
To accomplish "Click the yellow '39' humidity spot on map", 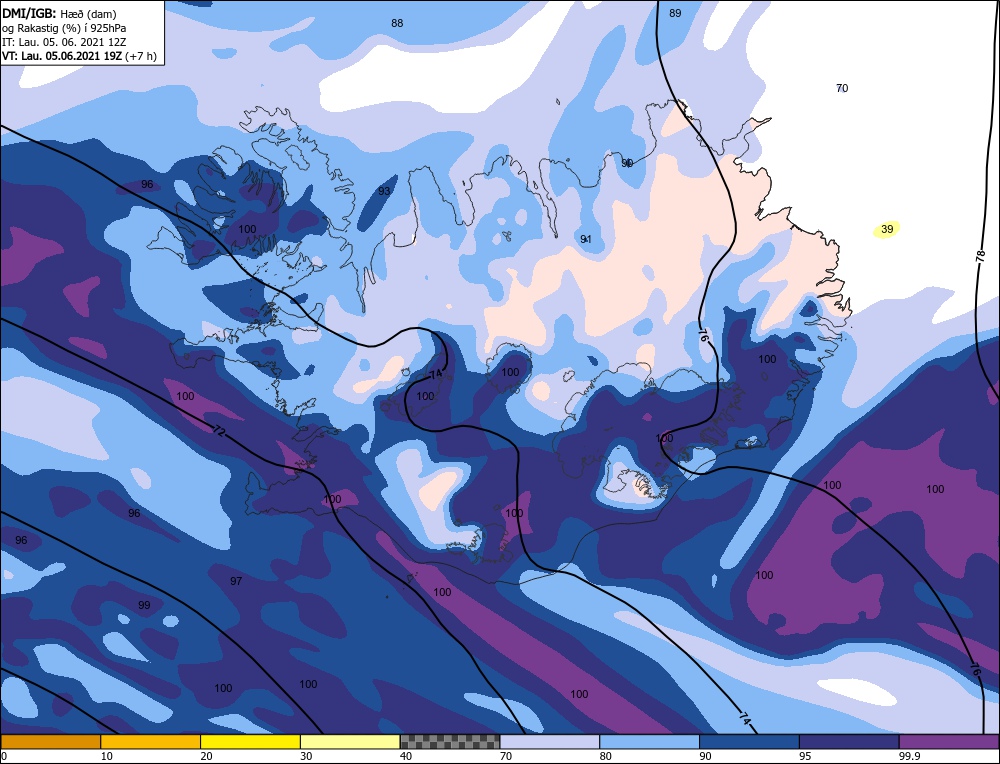I will pos(886,229).
